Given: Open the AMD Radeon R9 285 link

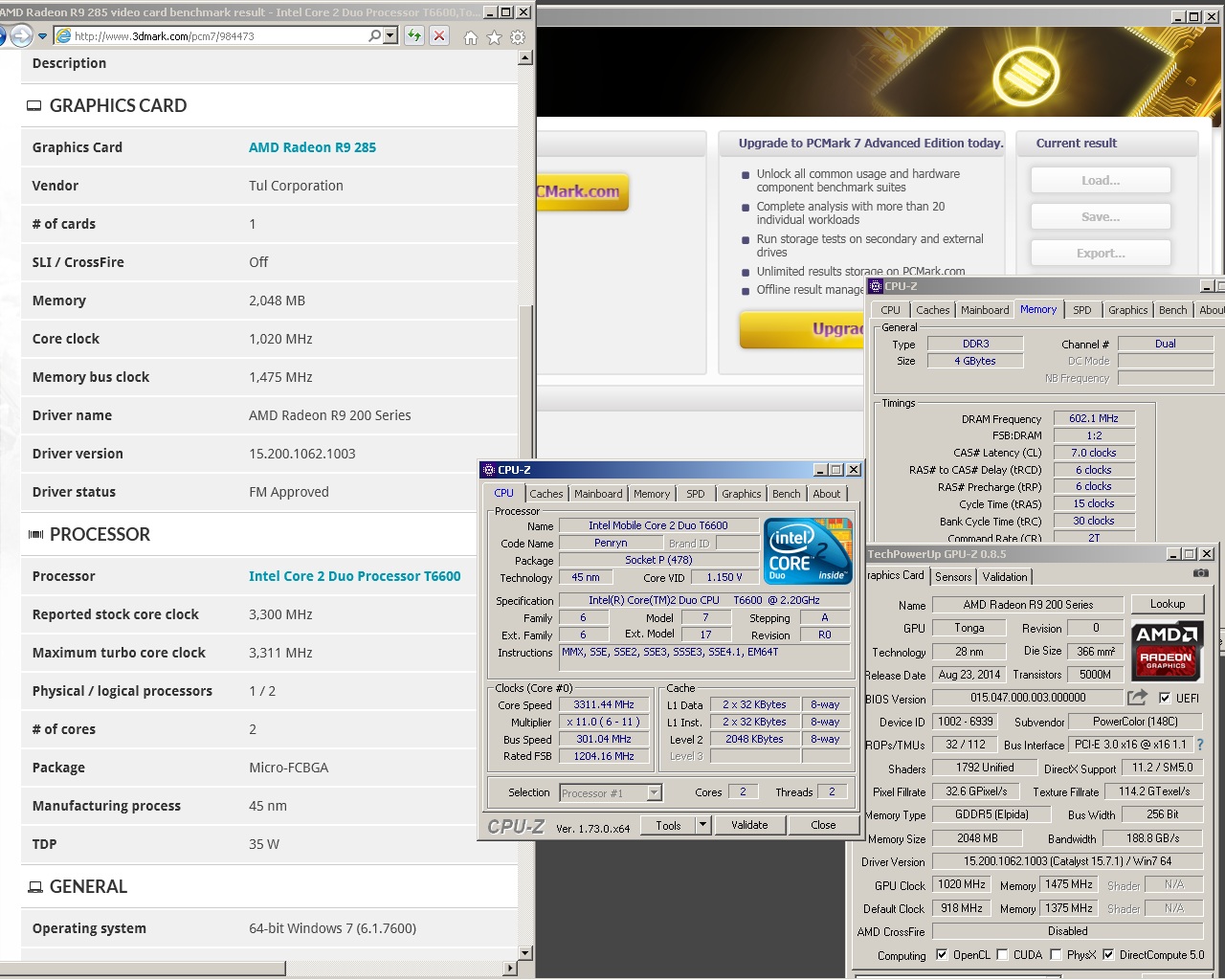Looking at the screenshot, I should point(312,147).
